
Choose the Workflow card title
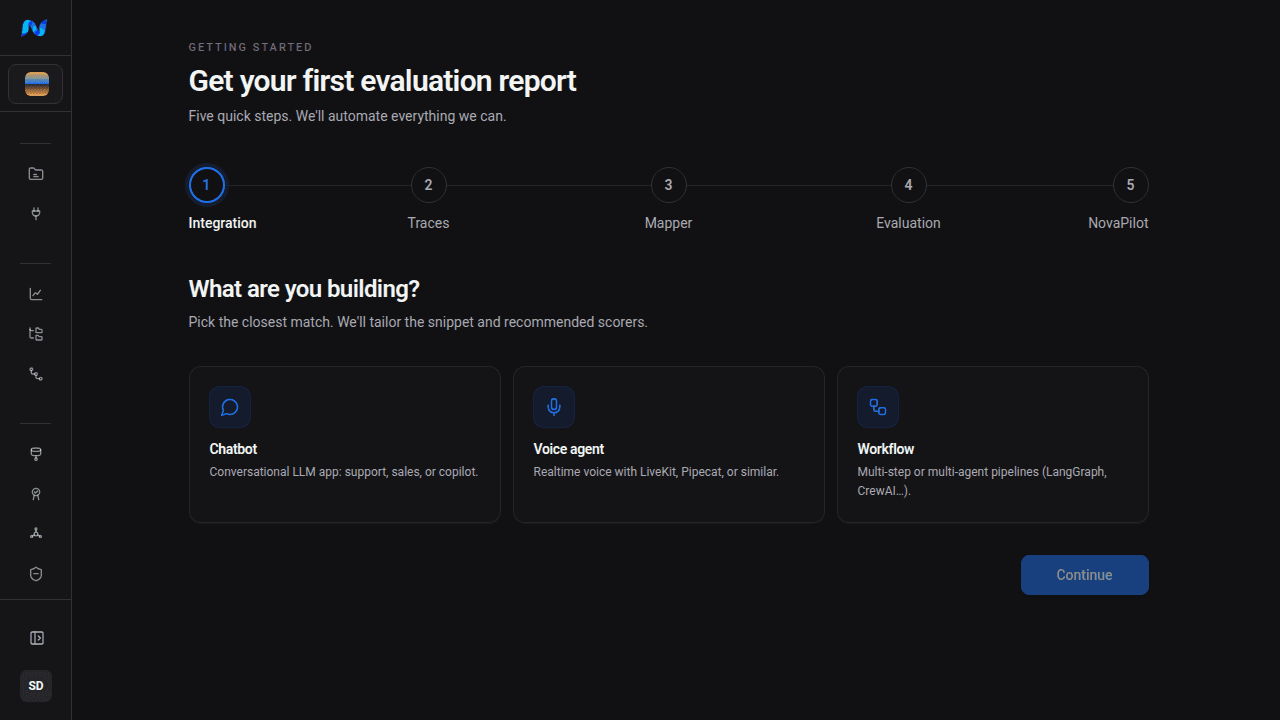(886, 449)
